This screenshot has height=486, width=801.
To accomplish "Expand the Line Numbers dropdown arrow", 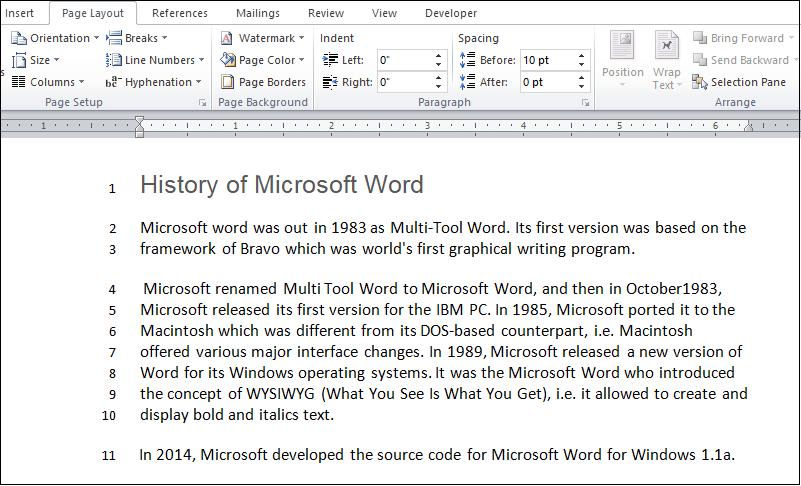I will click(201, 60).
